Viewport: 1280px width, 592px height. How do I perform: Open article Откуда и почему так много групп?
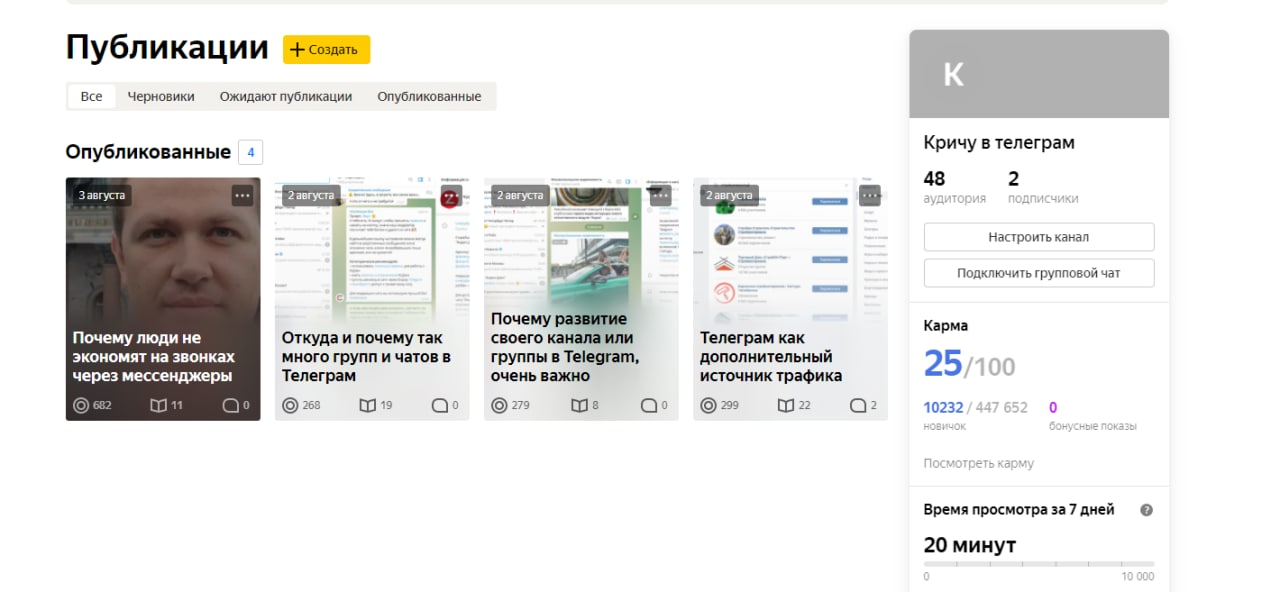tap(366, 357)
